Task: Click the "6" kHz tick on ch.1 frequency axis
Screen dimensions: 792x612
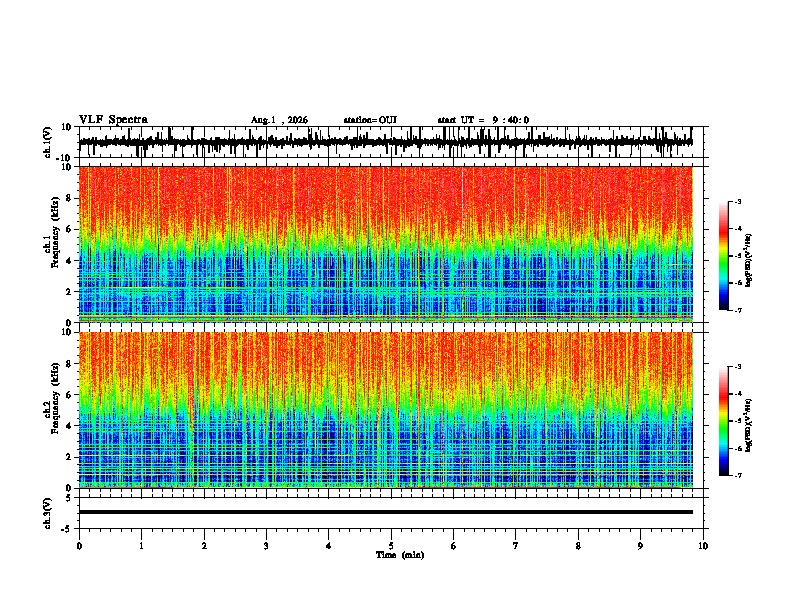Action: click(x=70, y=229)
